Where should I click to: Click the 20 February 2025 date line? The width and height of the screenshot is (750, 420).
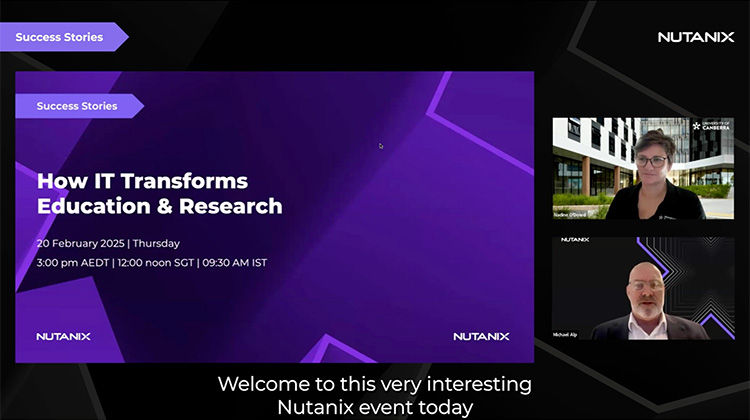coord(108,243)
